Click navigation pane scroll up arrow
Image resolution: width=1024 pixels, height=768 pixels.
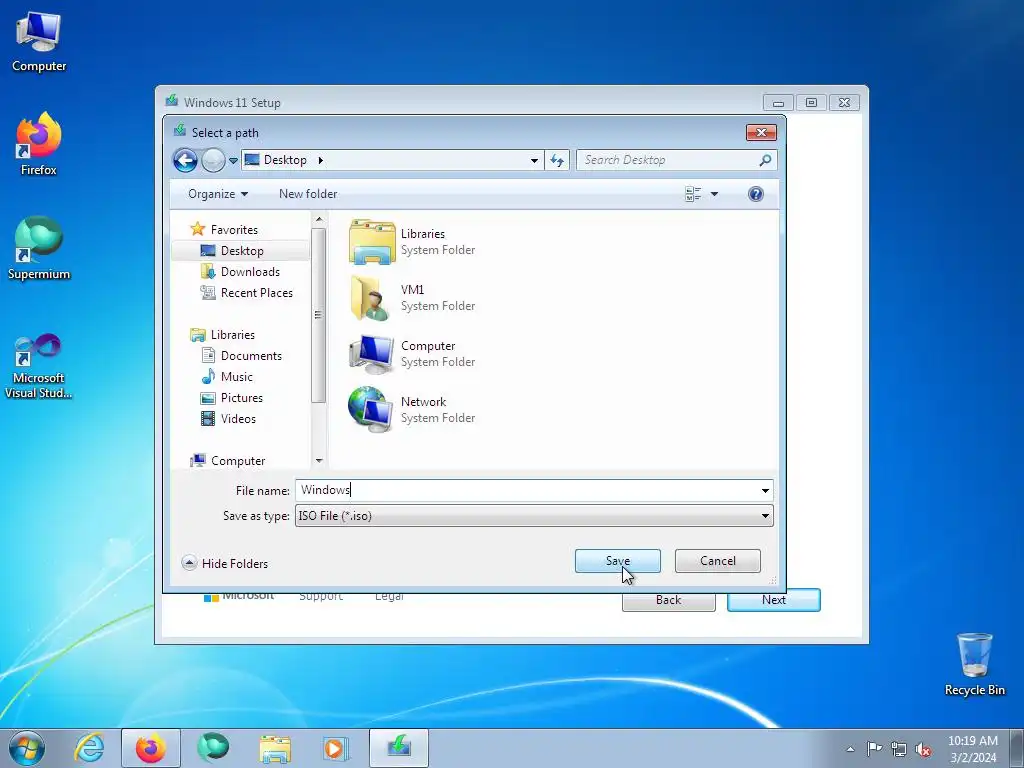319,219
